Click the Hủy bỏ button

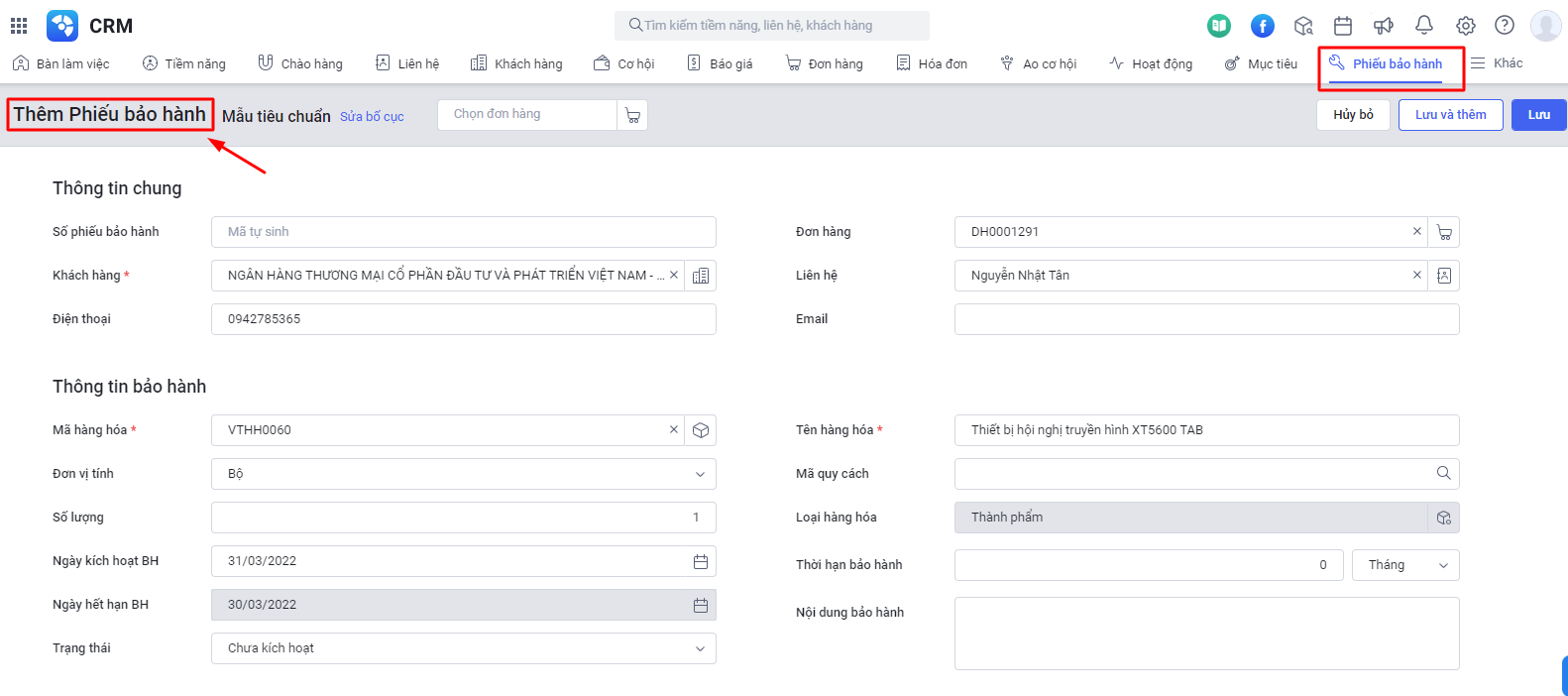[x=1353, y=115]
